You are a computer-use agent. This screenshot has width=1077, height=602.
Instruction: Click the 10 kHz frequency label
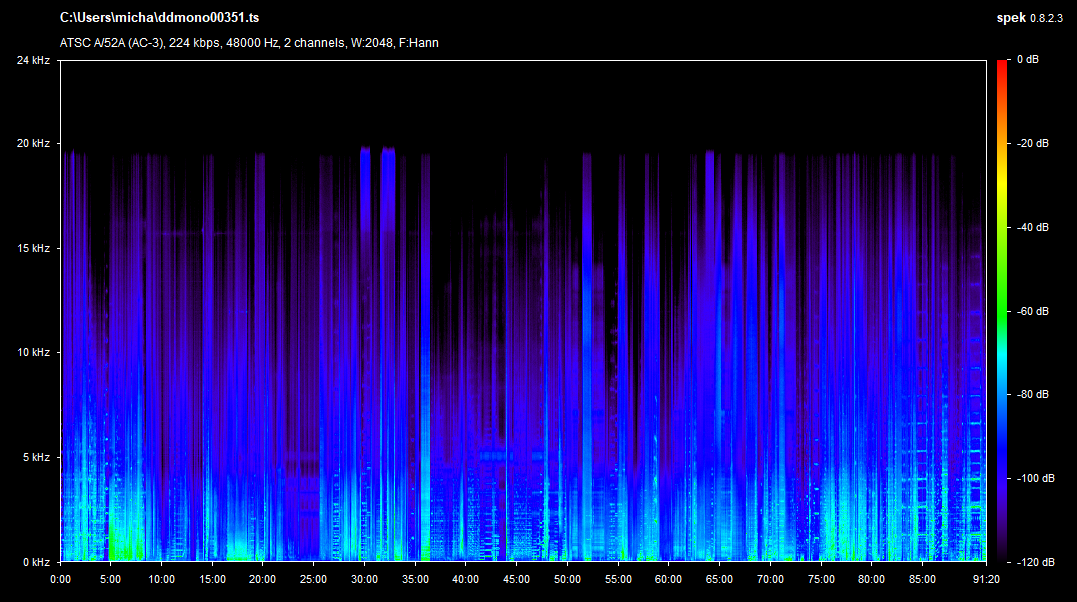(x=36, y=353)
